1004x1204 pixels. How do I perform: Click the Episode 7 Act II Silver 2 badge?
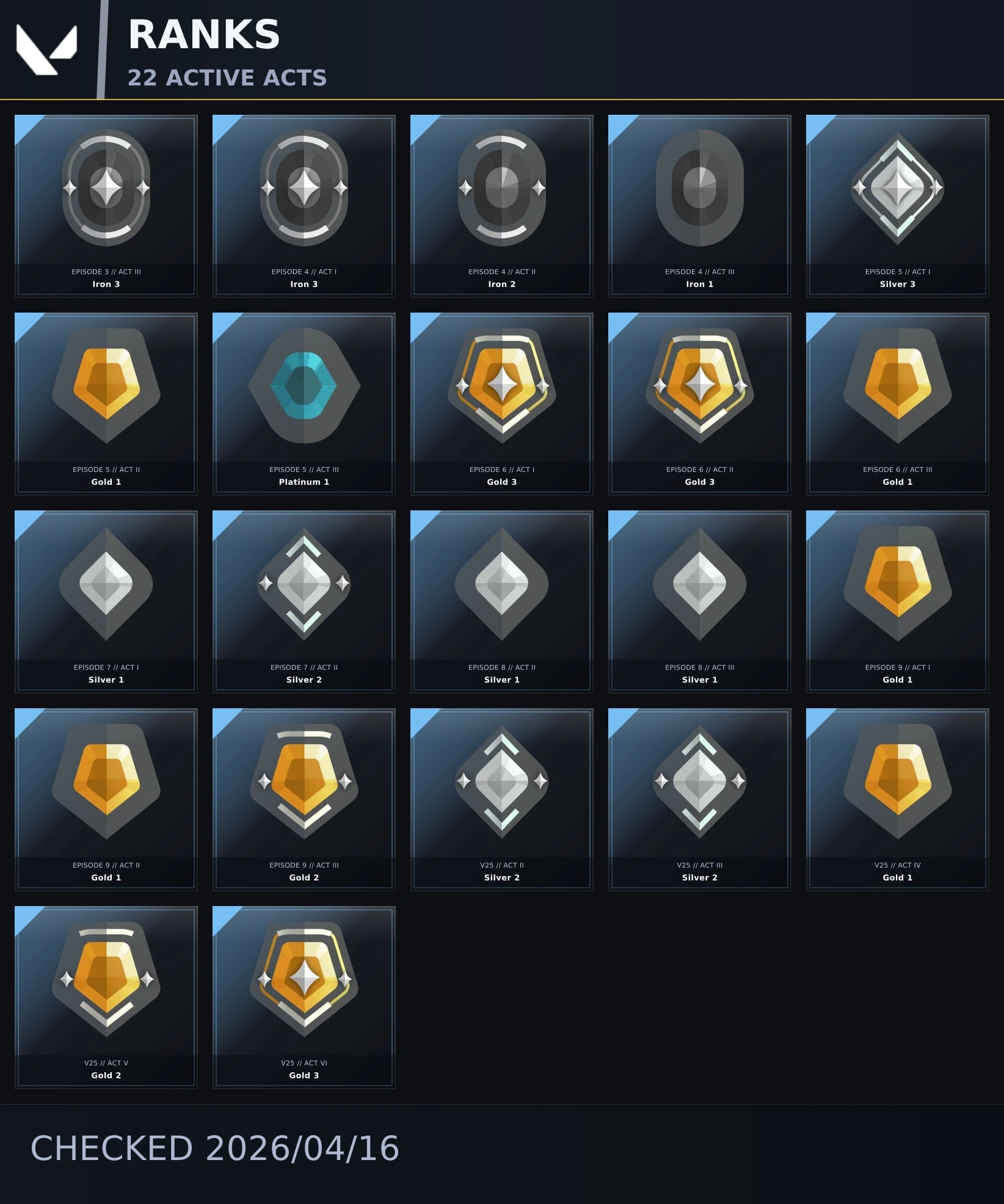tap(304, 584)
